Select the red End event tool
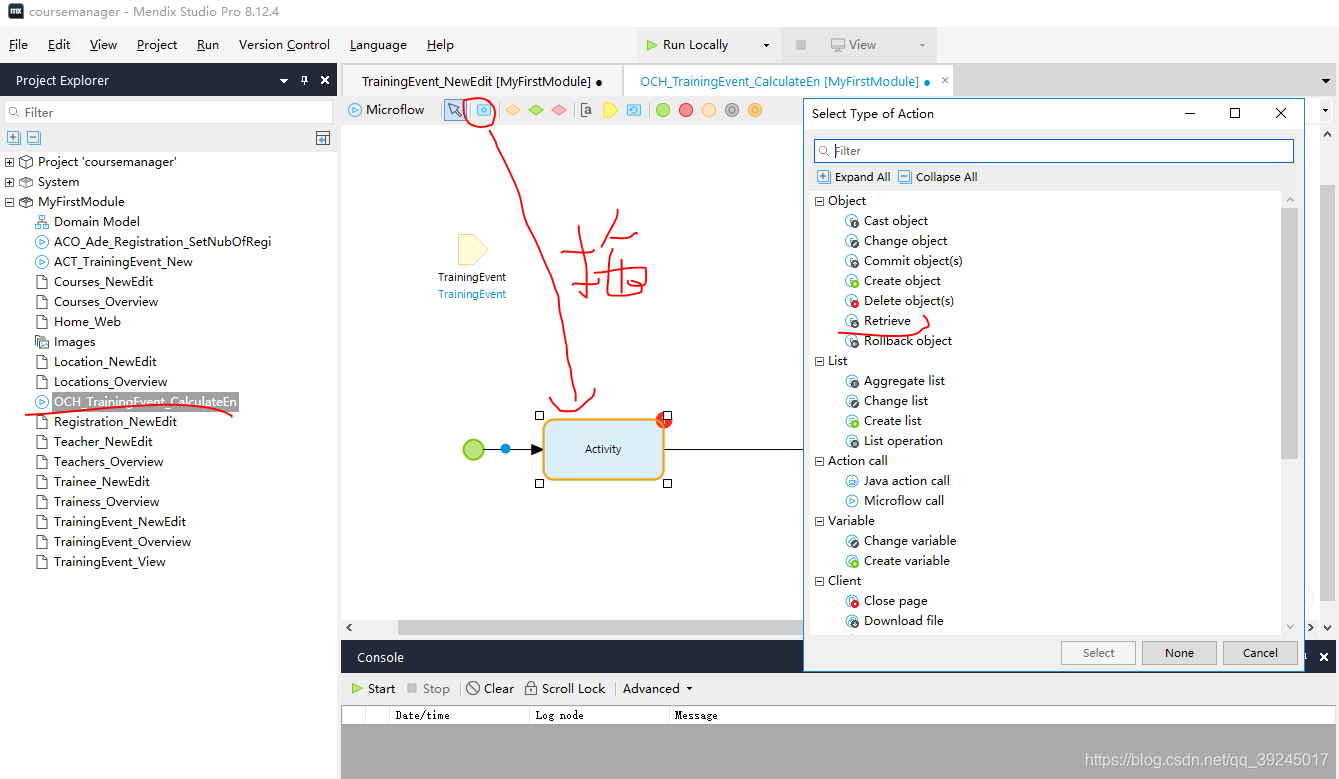The height and width of the screenshot is (779, 1339). [x=686, y=110]
